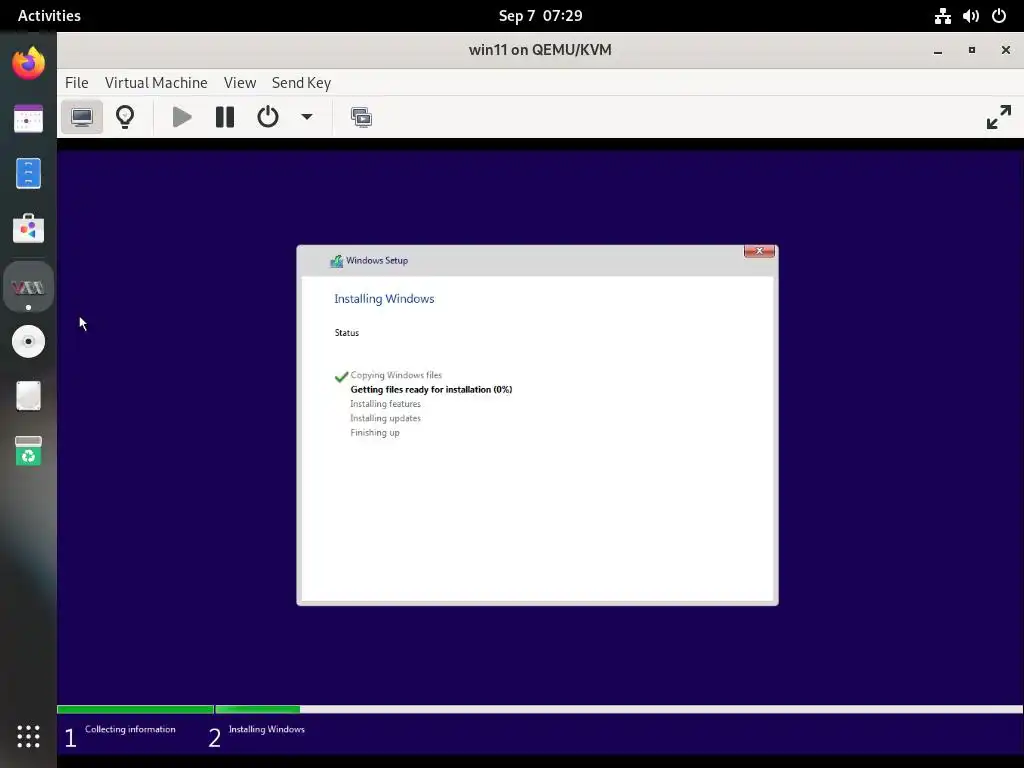Open the Software store dock icon
Screen dimensions: 1024x768
tap(28, 229)
